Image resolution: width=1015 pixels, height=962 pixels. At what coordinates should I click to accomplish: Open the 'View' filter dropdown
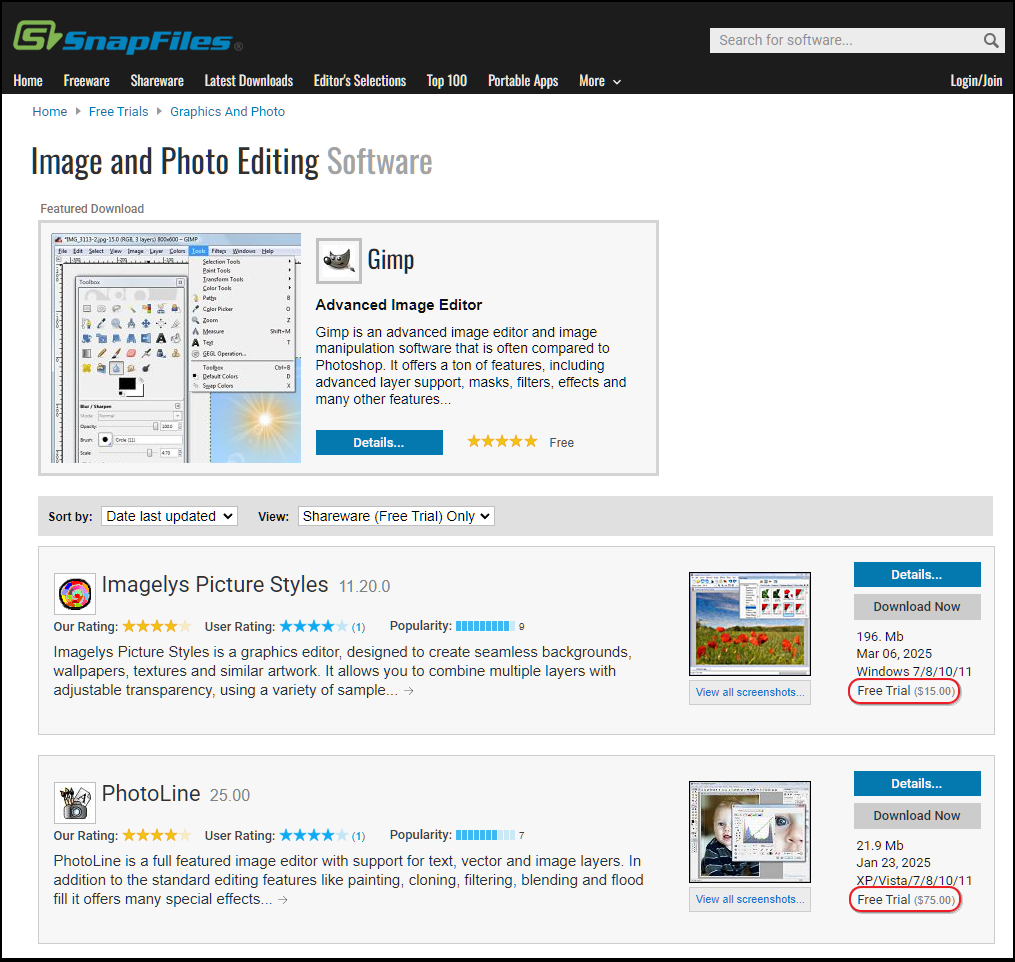(396, 516)
